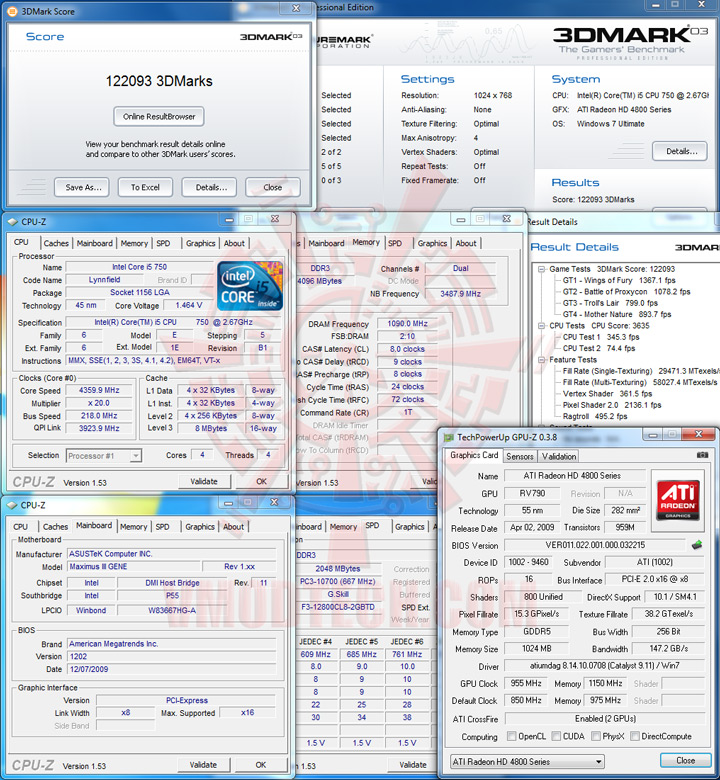Click the Intel Core i5 logo in CPU-Z

click(x=250, y=286)
